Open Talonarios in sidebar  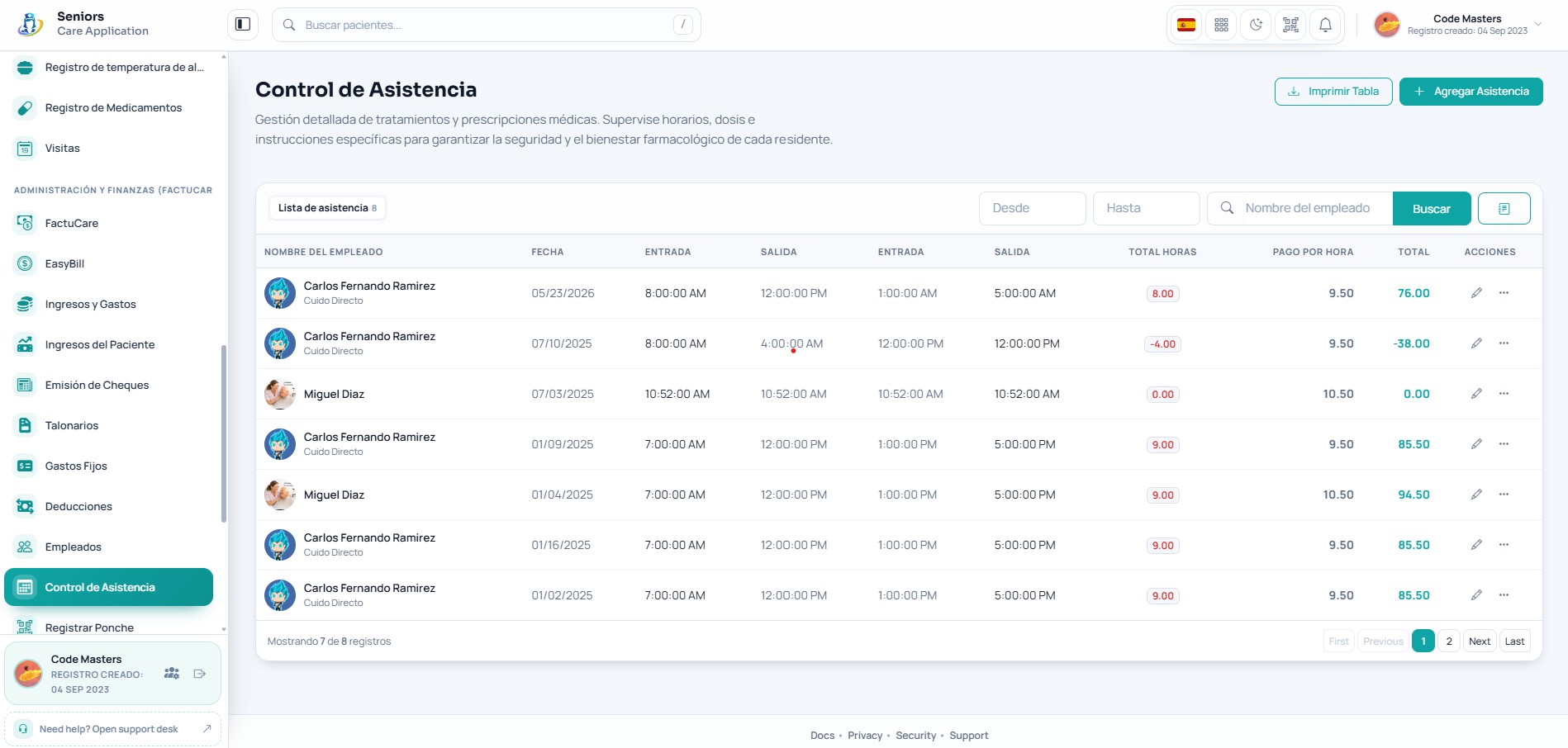coord(109,426)
